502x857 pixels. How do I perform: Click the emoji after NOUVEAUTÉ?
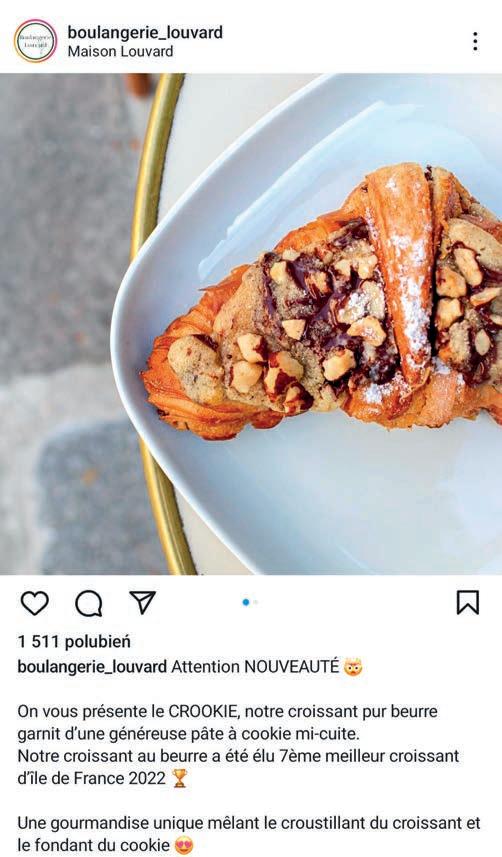353,667
